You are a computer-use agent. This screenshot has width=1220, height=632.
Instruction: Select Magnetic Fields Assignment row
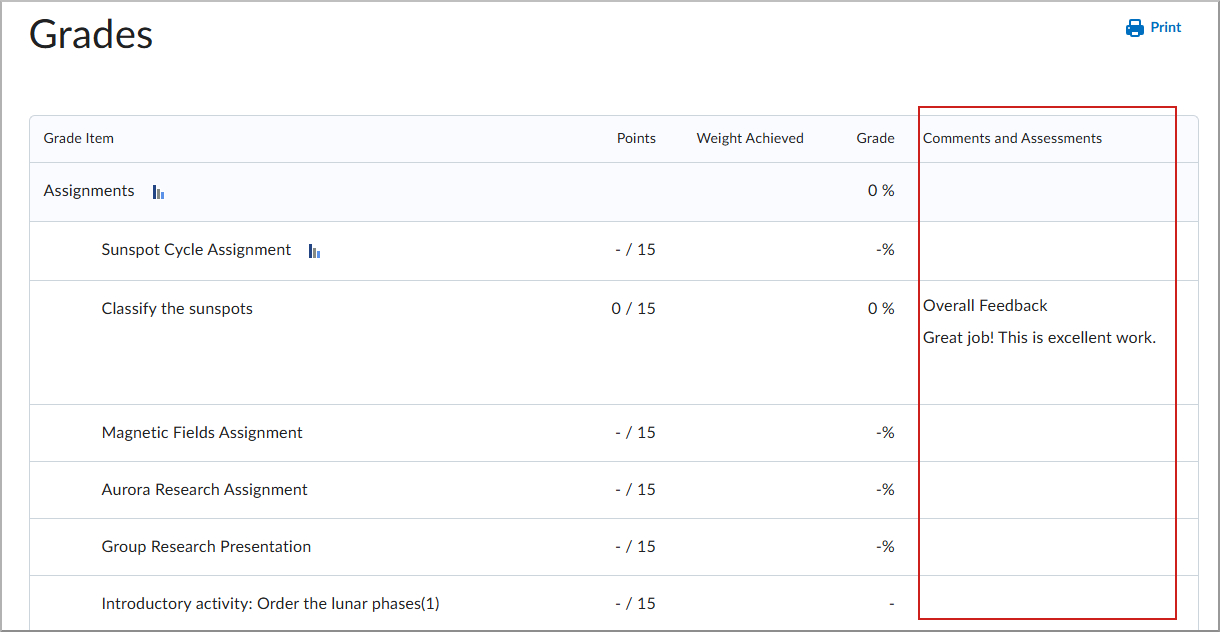202,433
